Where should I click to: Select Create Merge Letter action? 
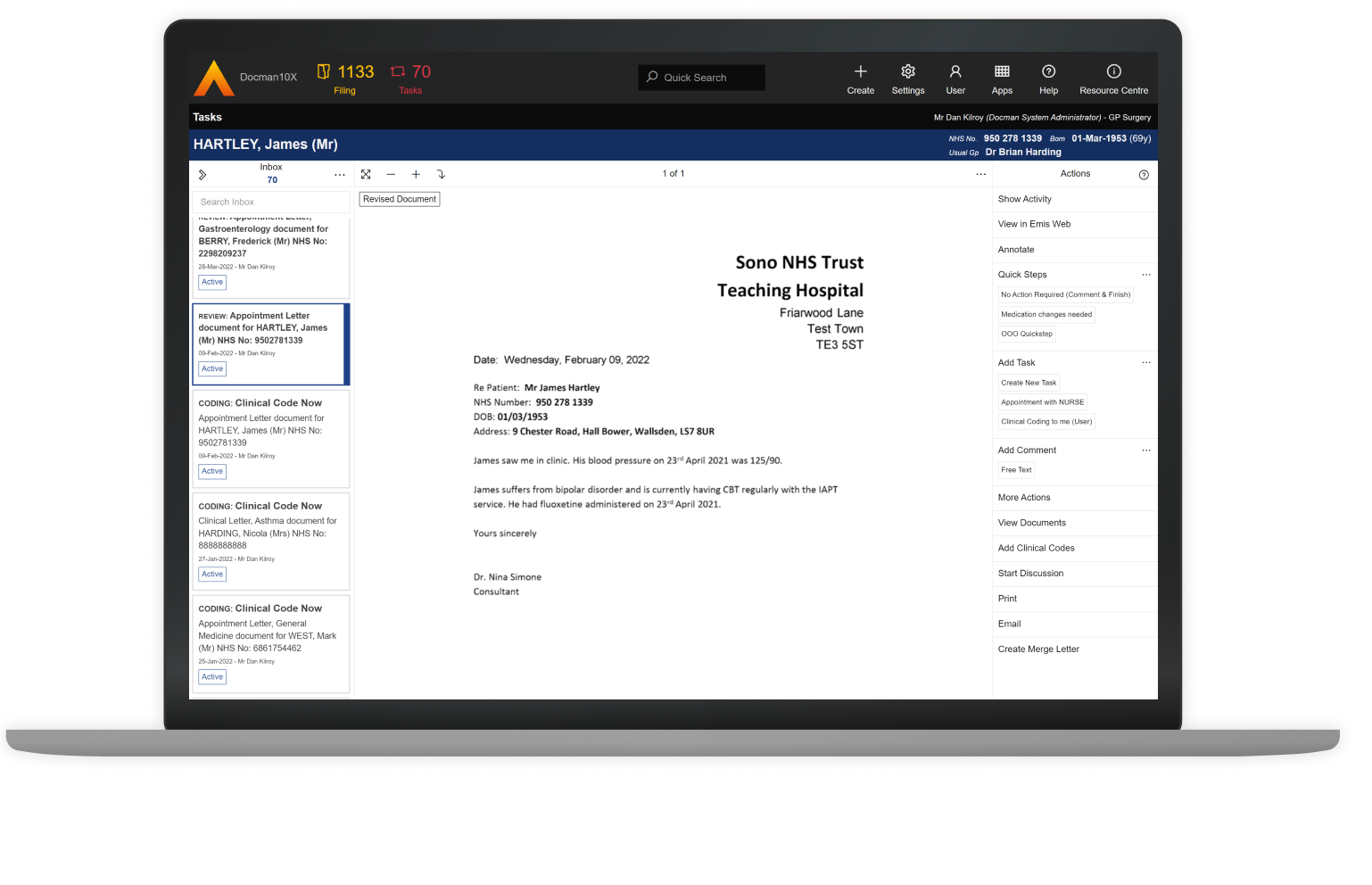pos(1075,649)
